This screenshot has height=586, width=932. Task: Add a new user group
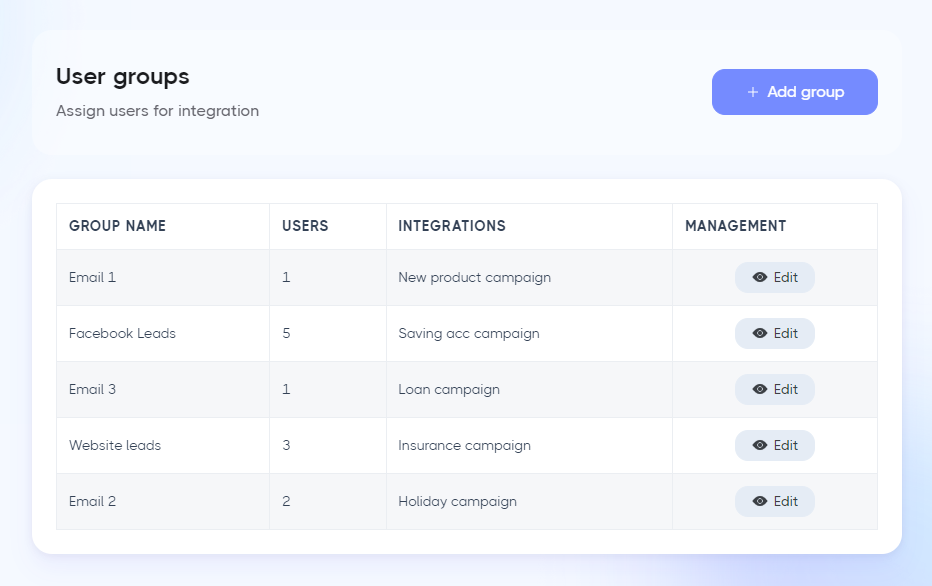click(x=795, y=92)
